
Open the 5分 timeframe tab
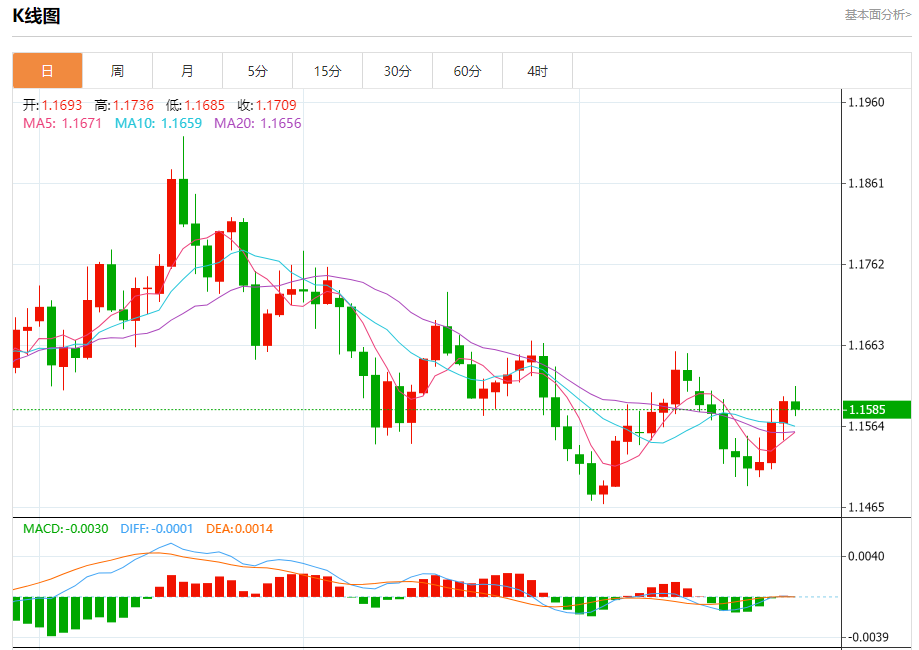pos(257,71)
